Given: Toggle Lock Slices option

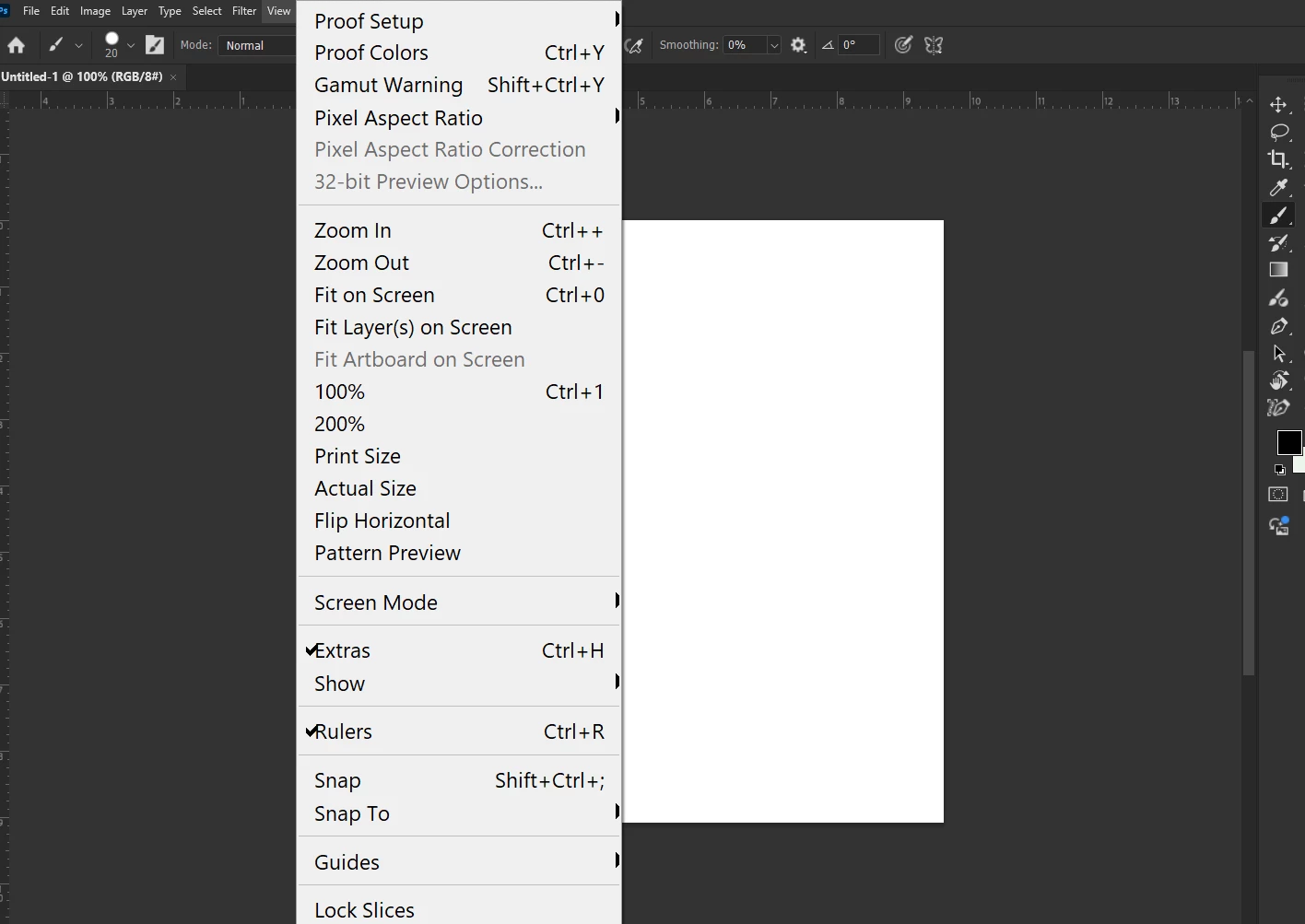Looking at the screenshot, I should (459, 910).
